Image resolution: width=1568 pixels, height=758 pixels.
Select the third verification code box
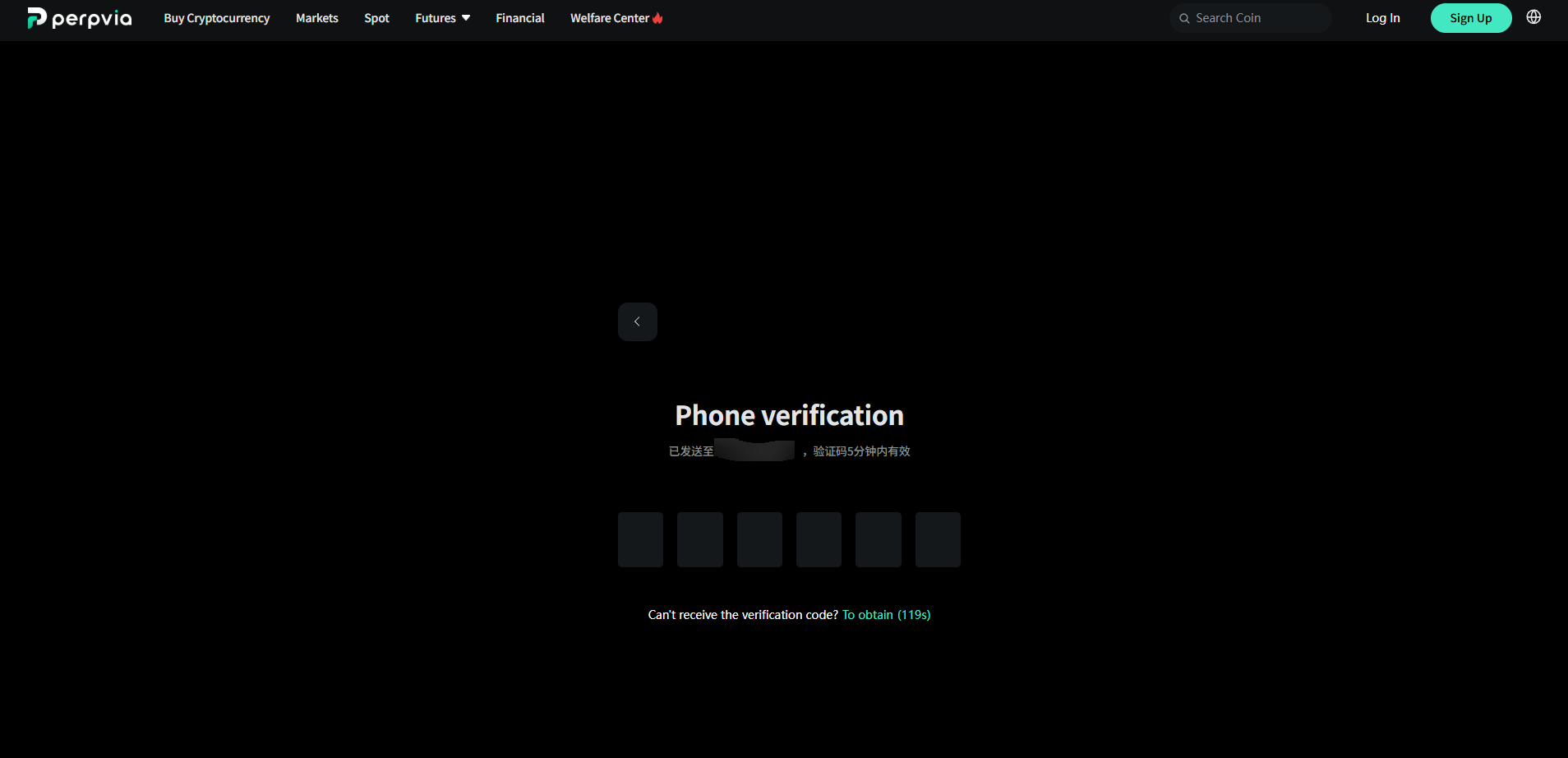click(759, 539)
